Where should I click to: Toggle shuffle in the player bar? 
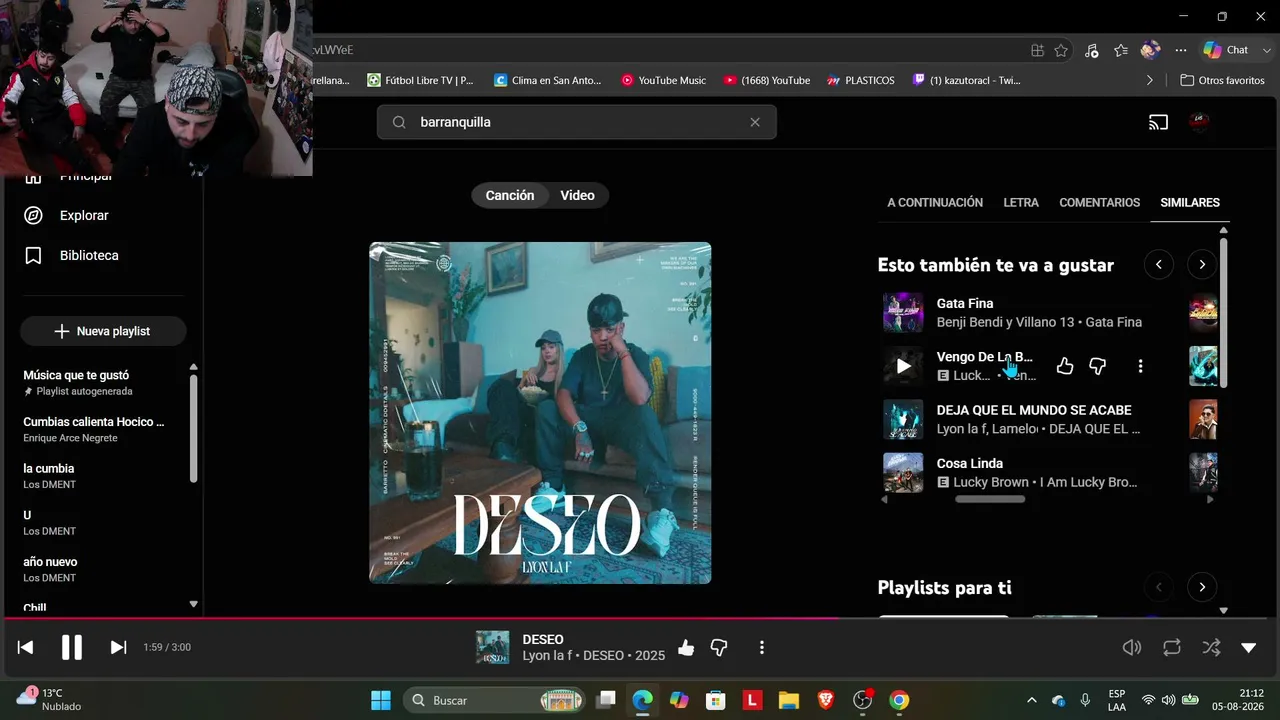click(x=1211, y=647)
